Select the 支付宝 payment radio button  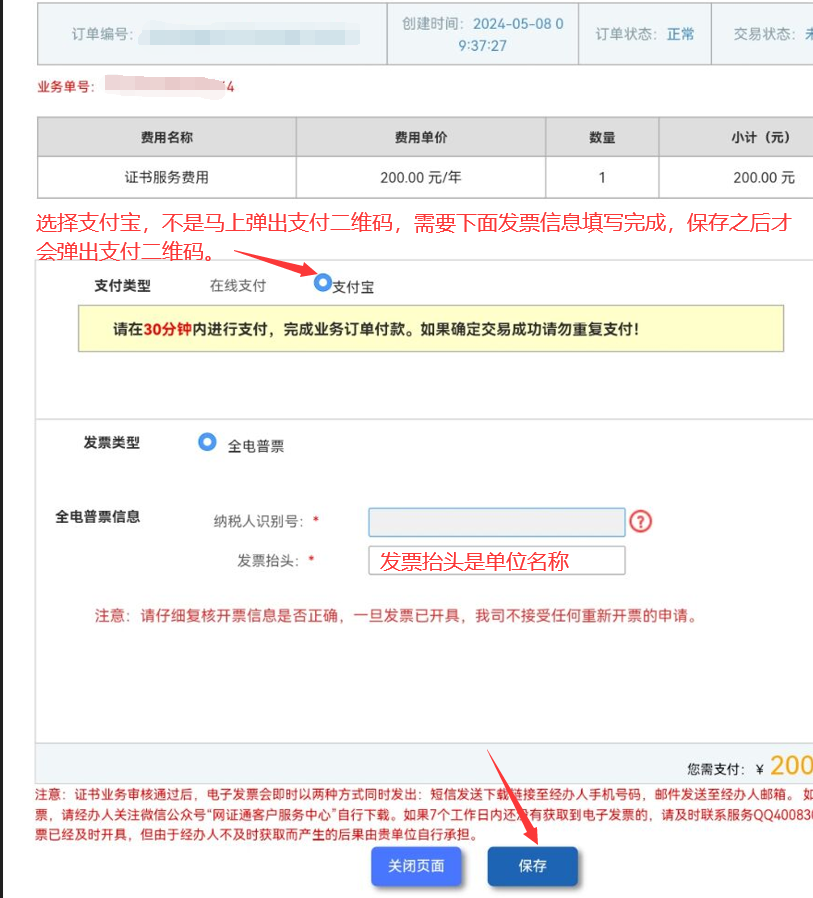[x=323, y=283]
